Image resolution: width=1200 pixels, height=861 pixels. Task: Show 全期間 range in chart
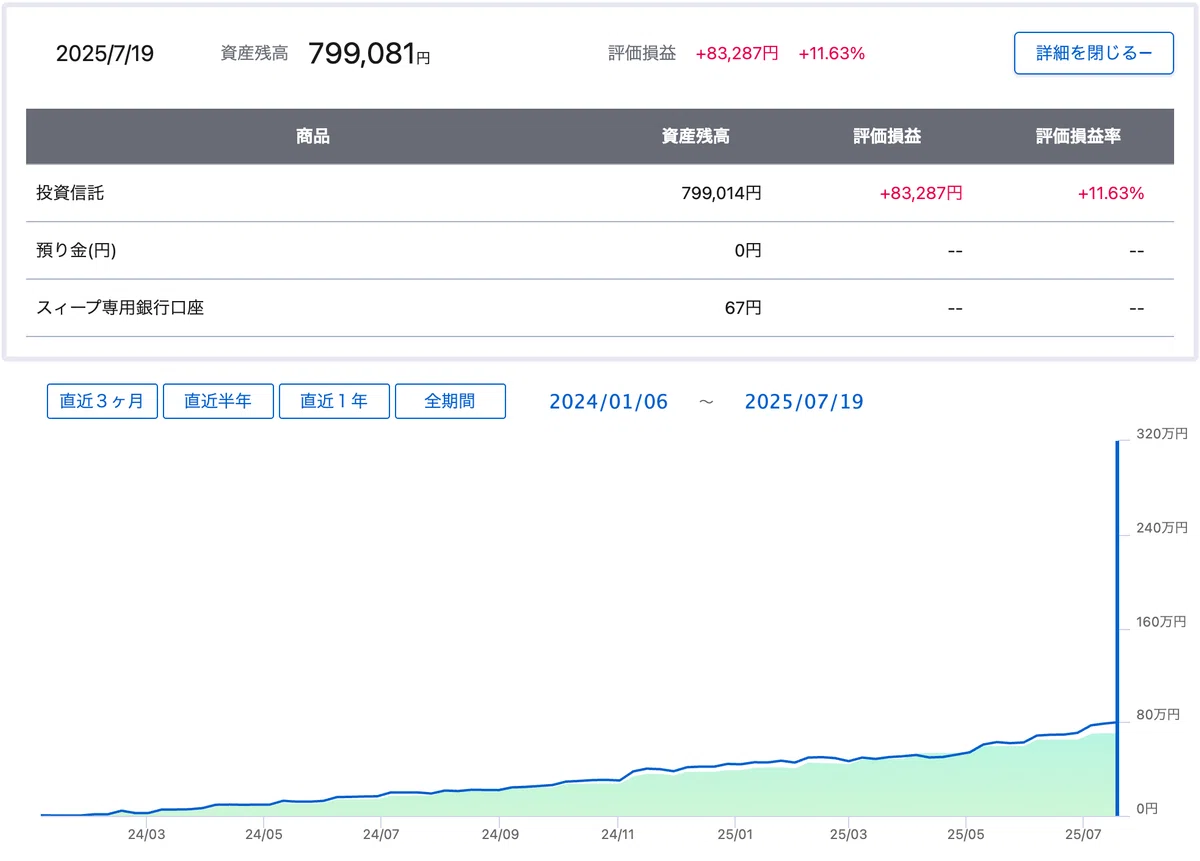click(450, 401)
